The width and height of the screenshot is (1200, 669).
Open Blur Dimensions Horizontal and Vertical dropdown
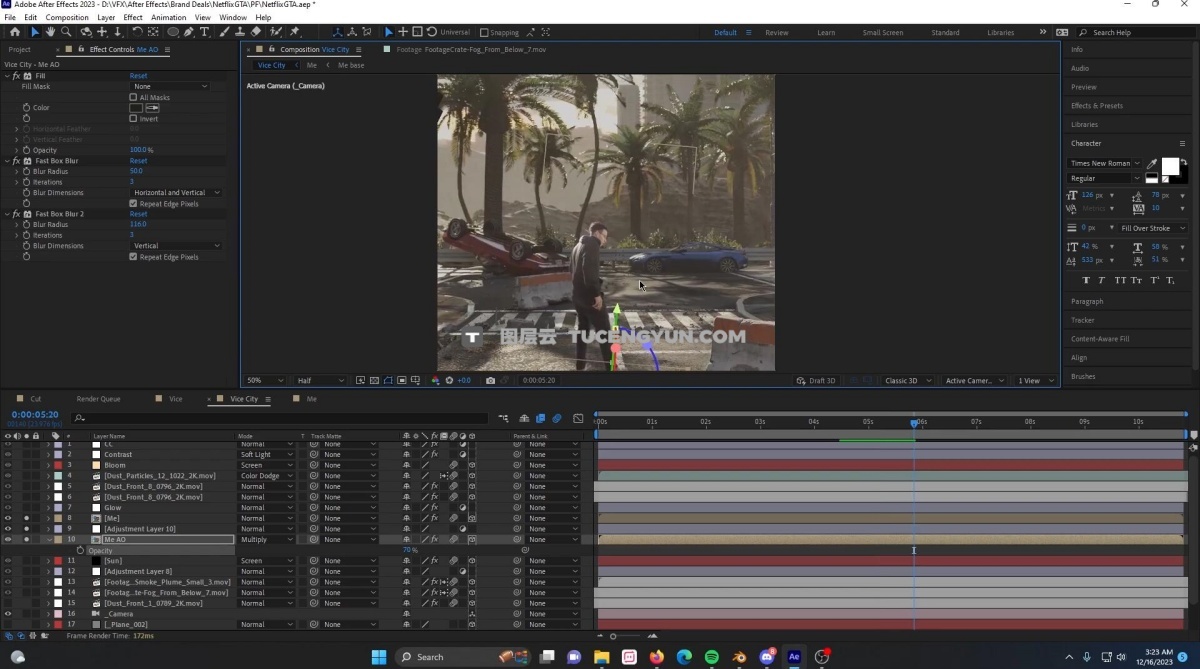pyautogui.click(x=176, y=192)
